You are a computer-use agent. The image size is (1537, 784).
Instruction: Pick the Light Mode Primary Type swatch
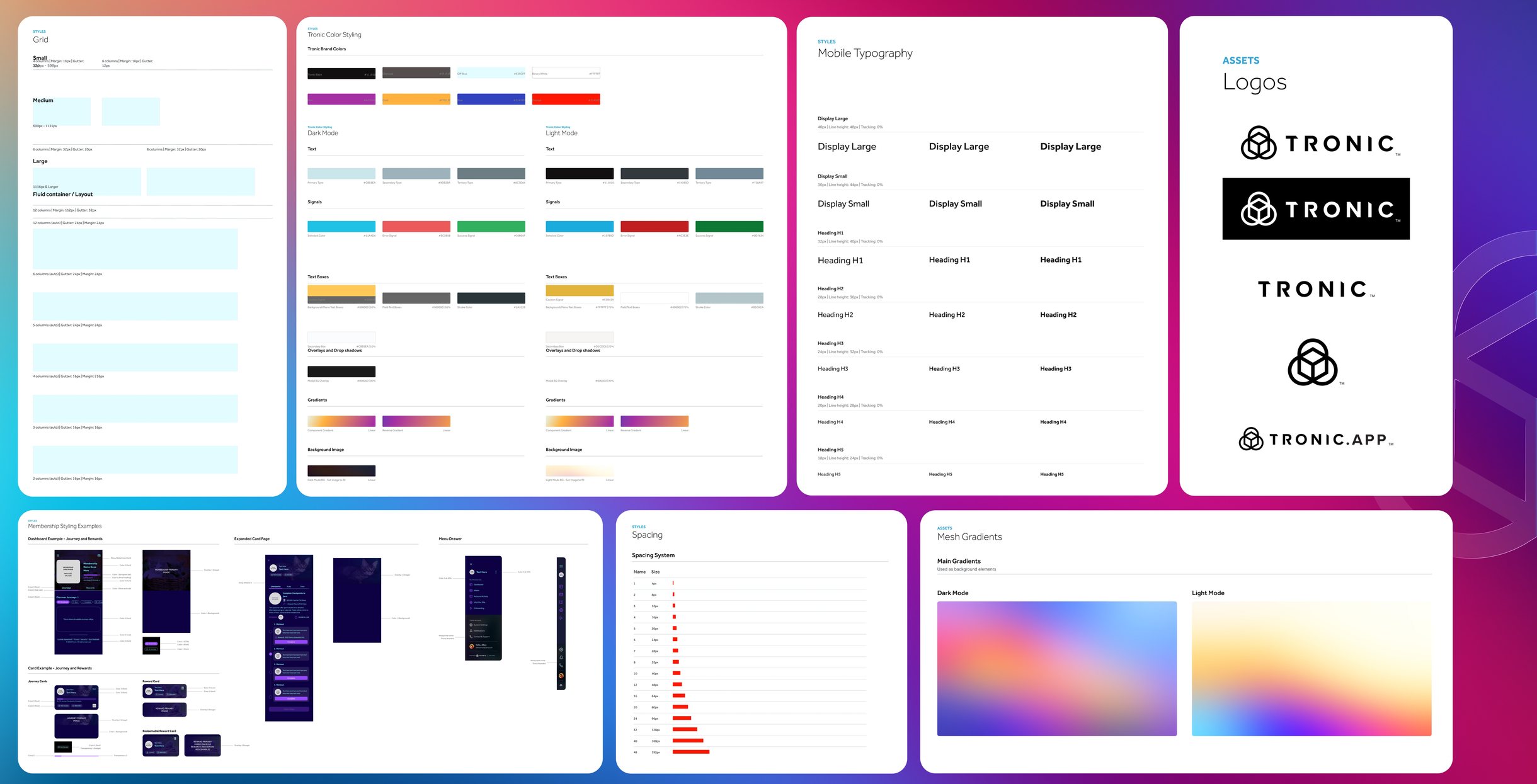[x=580, y=173]
